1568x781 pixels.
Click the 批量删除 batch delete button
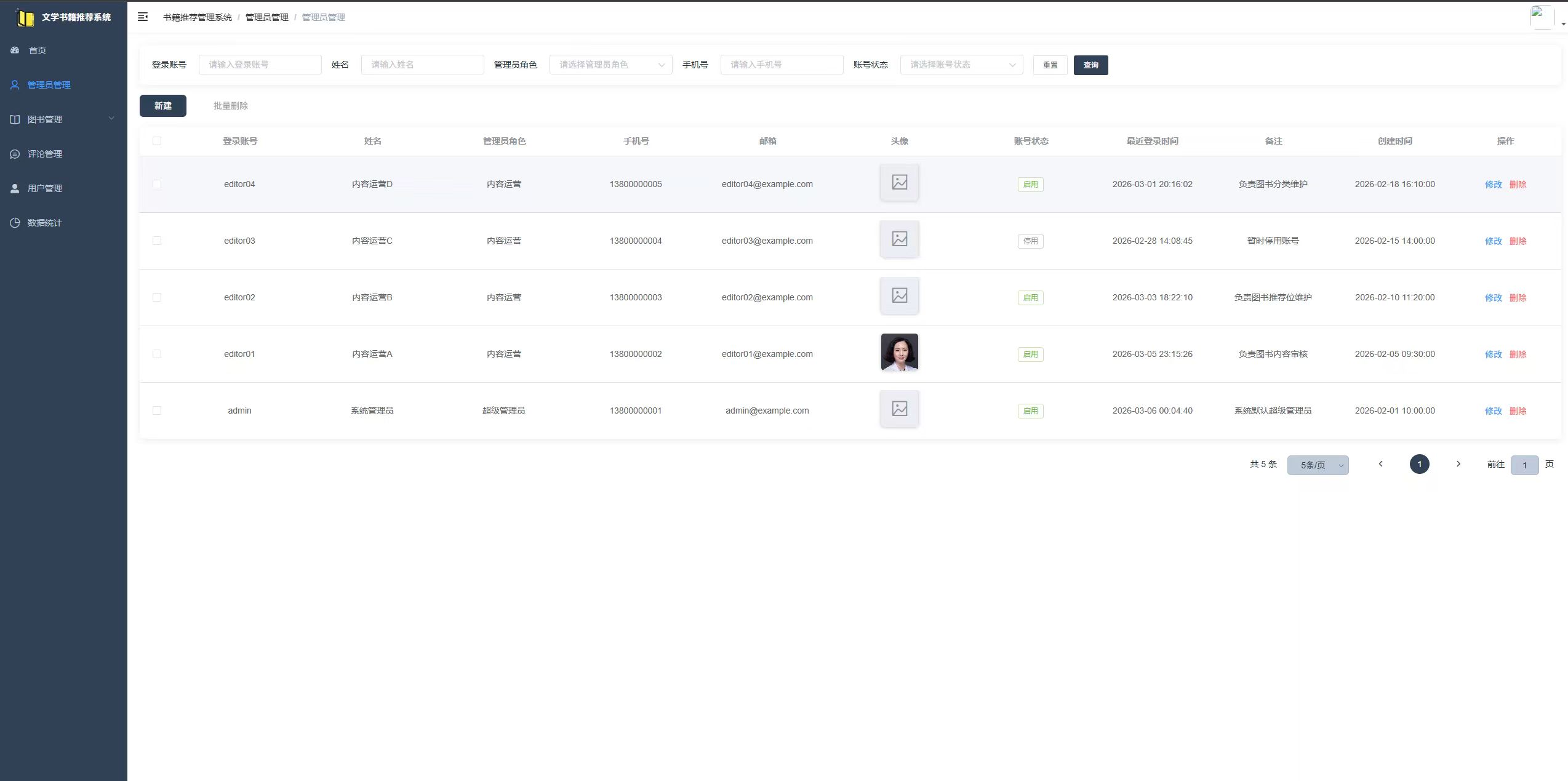pos(231,106)
